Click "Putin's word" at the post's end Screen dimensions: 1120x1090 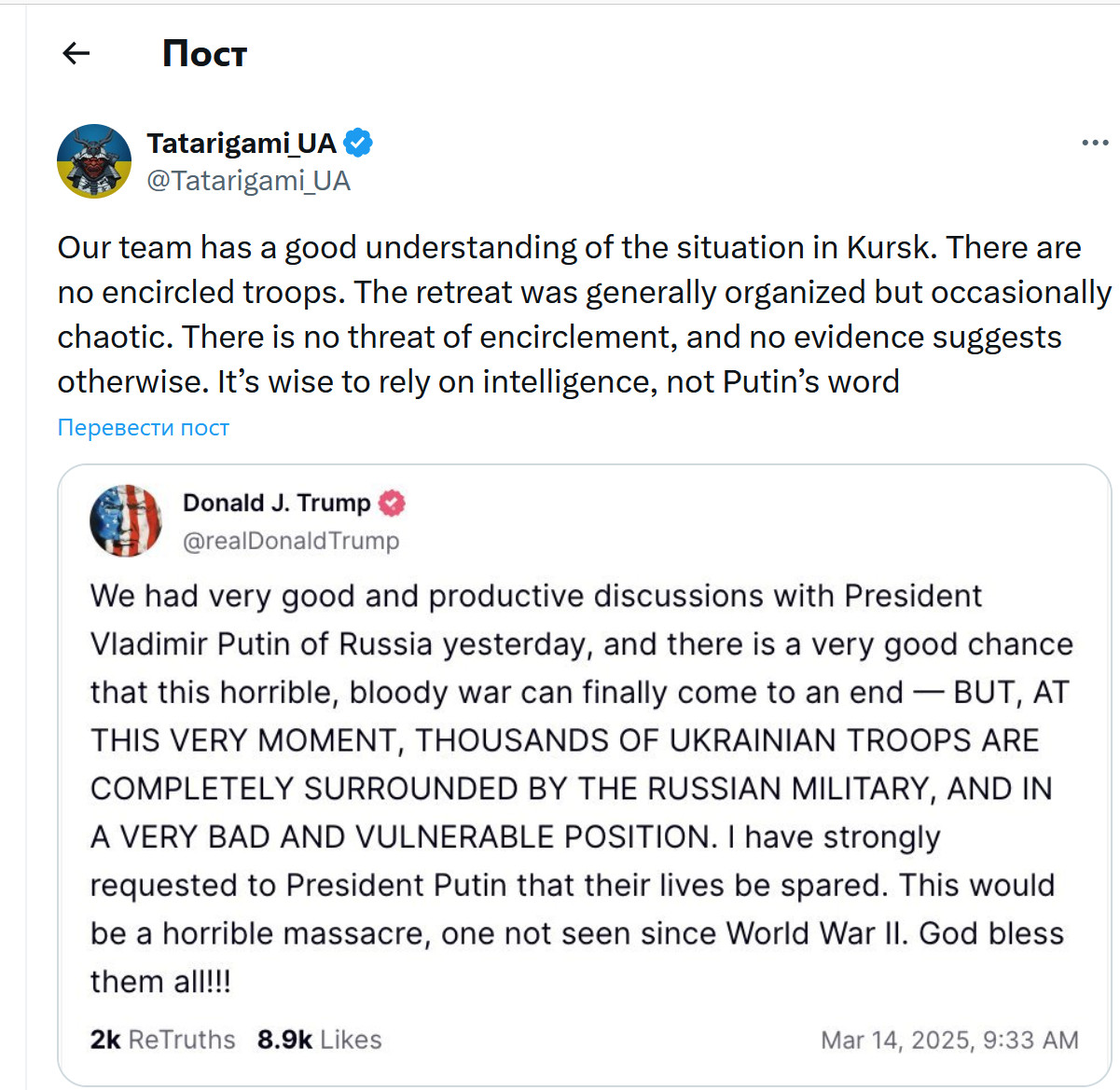coord(810,382)
